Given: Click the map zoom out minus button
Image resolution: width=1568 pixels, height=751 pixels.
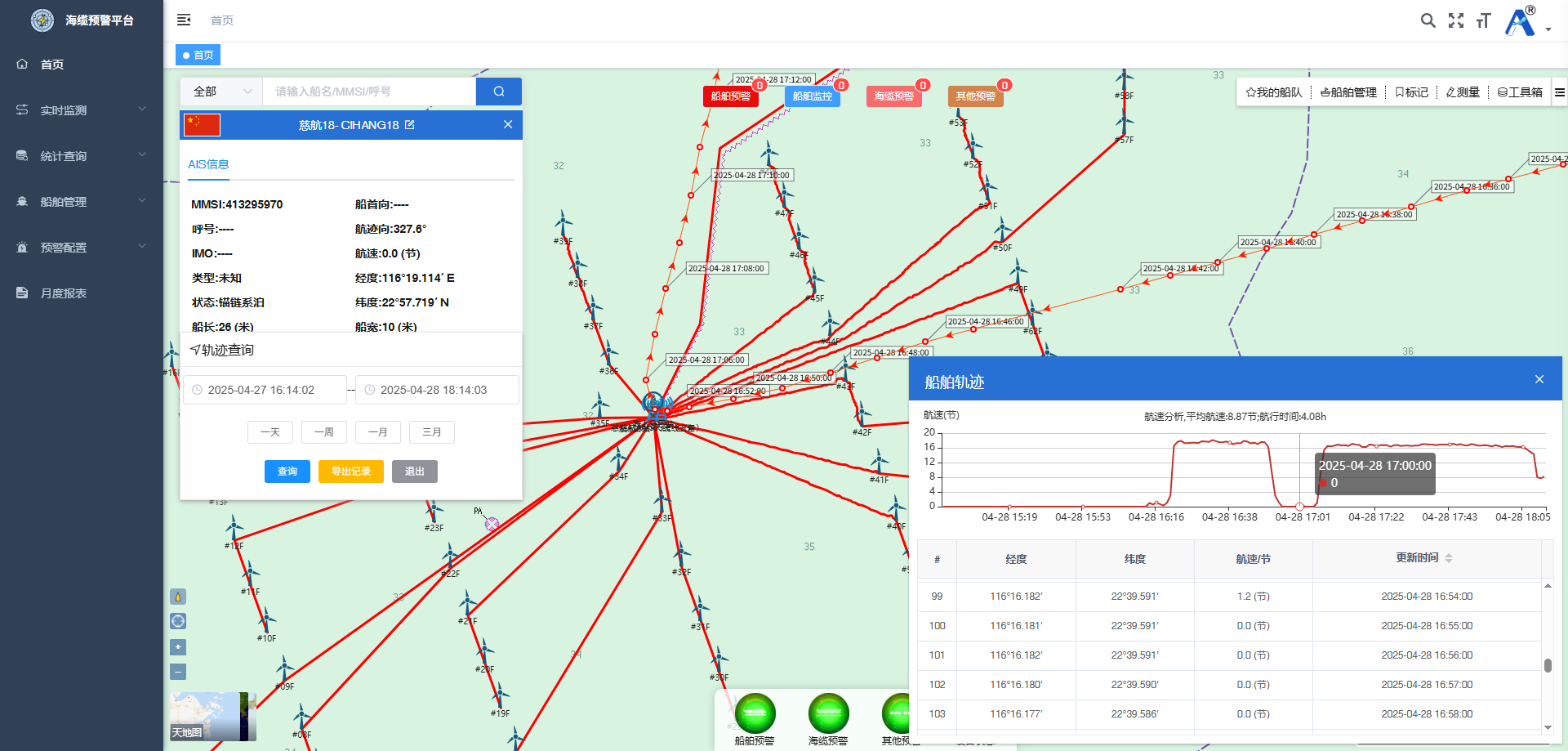Looking at the screenshot, I should click(178, 672).
